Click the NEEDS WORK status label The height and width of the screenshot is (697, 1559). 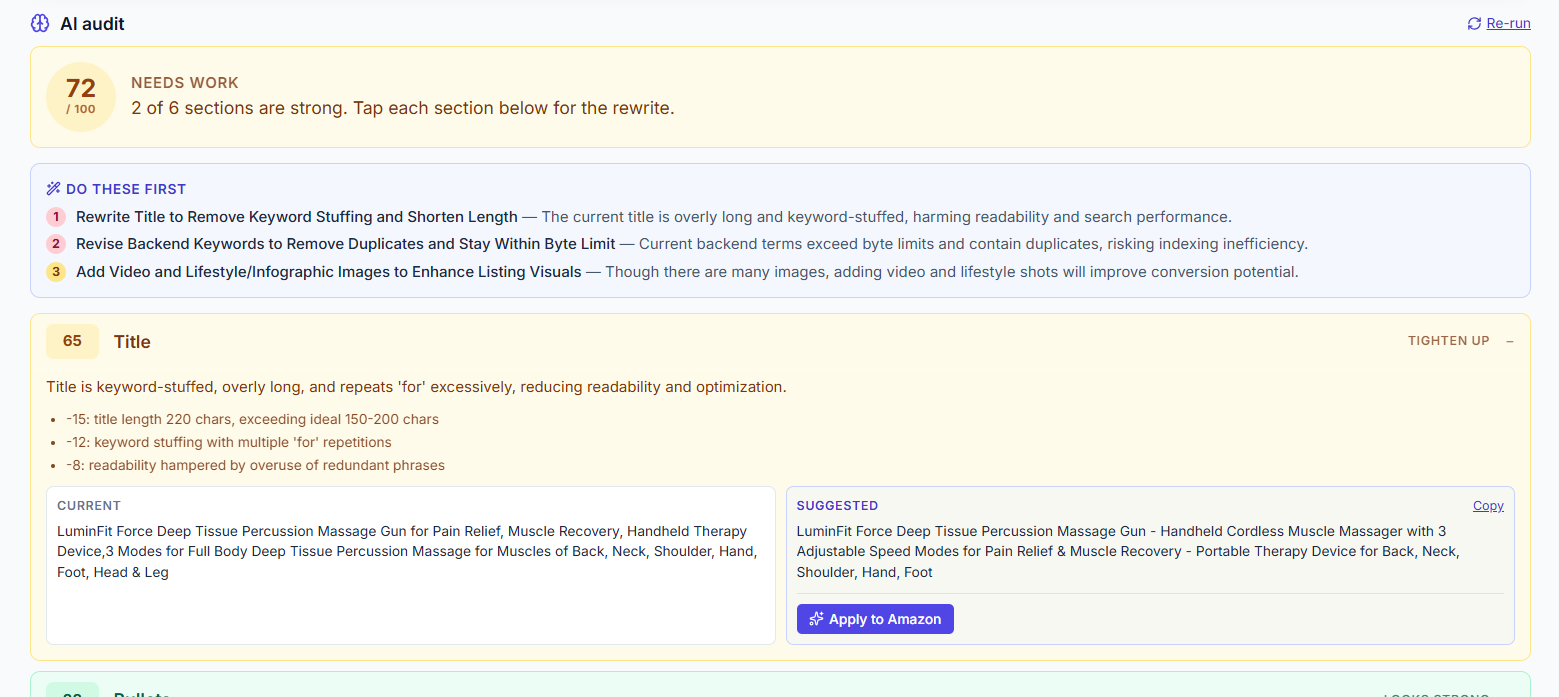pos(185,83)
